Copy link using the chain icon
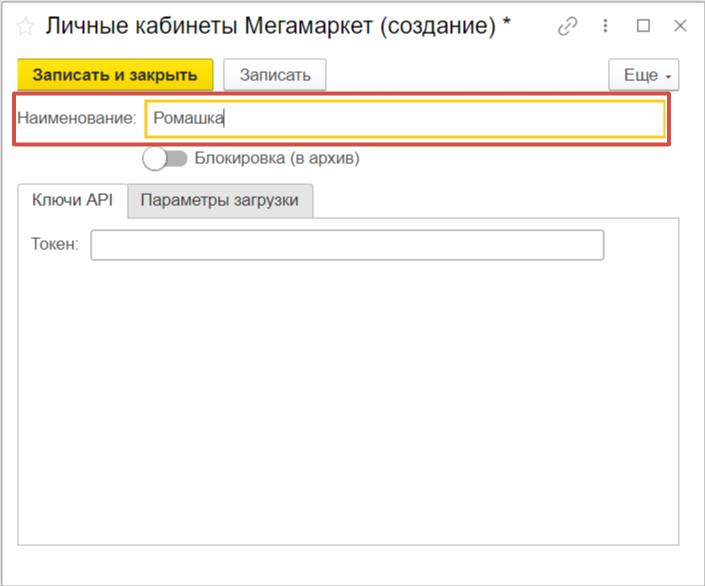 coord(568,27)
